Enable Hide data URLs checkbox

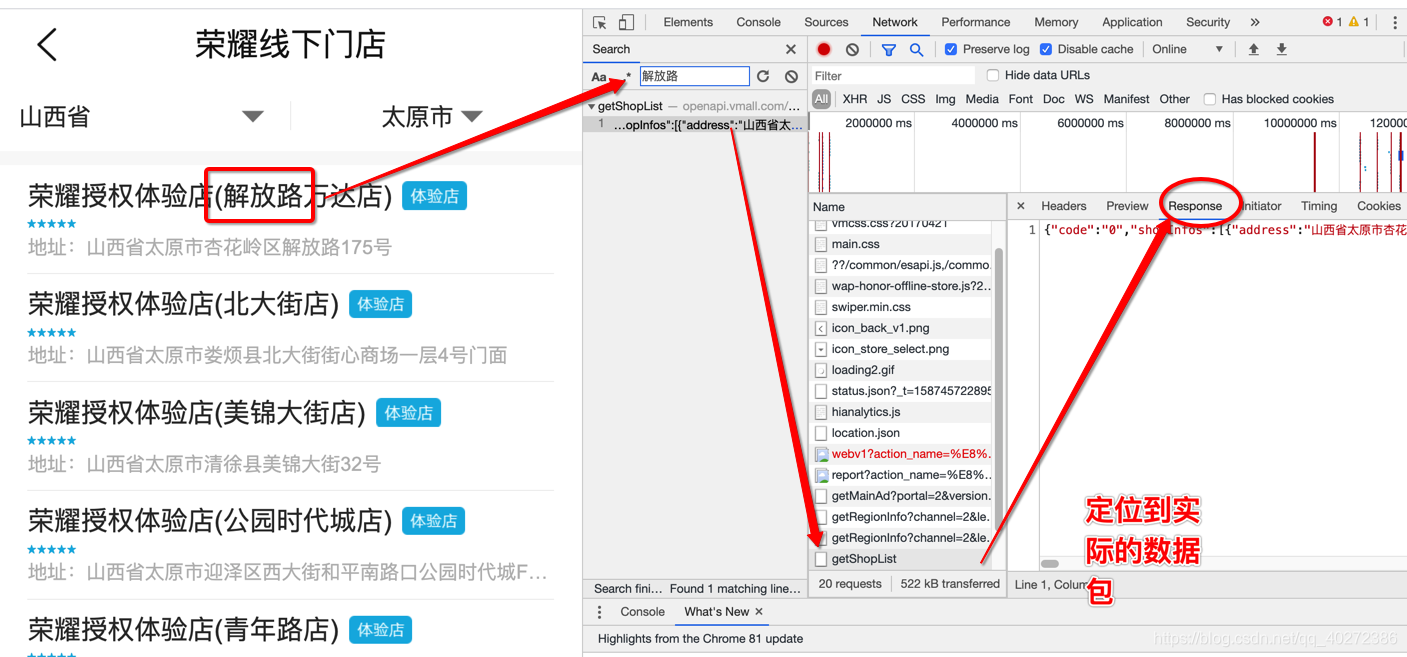pyautogui.click(x=993, y=75)
